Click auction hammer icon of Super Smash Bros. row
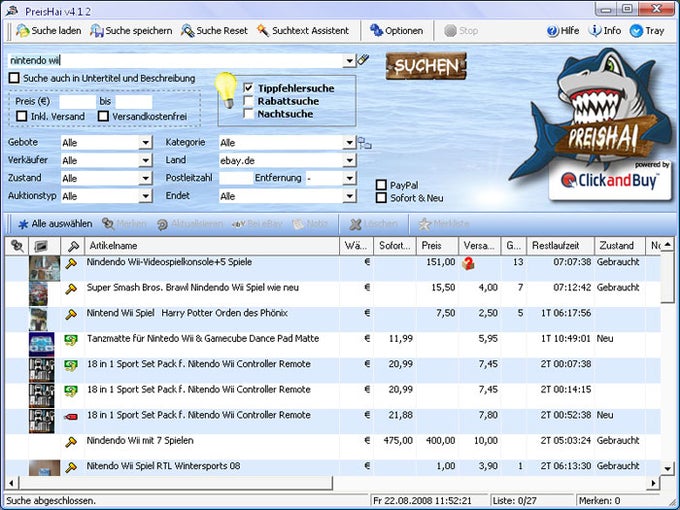The image size is (680, 510). pos(71,289)
